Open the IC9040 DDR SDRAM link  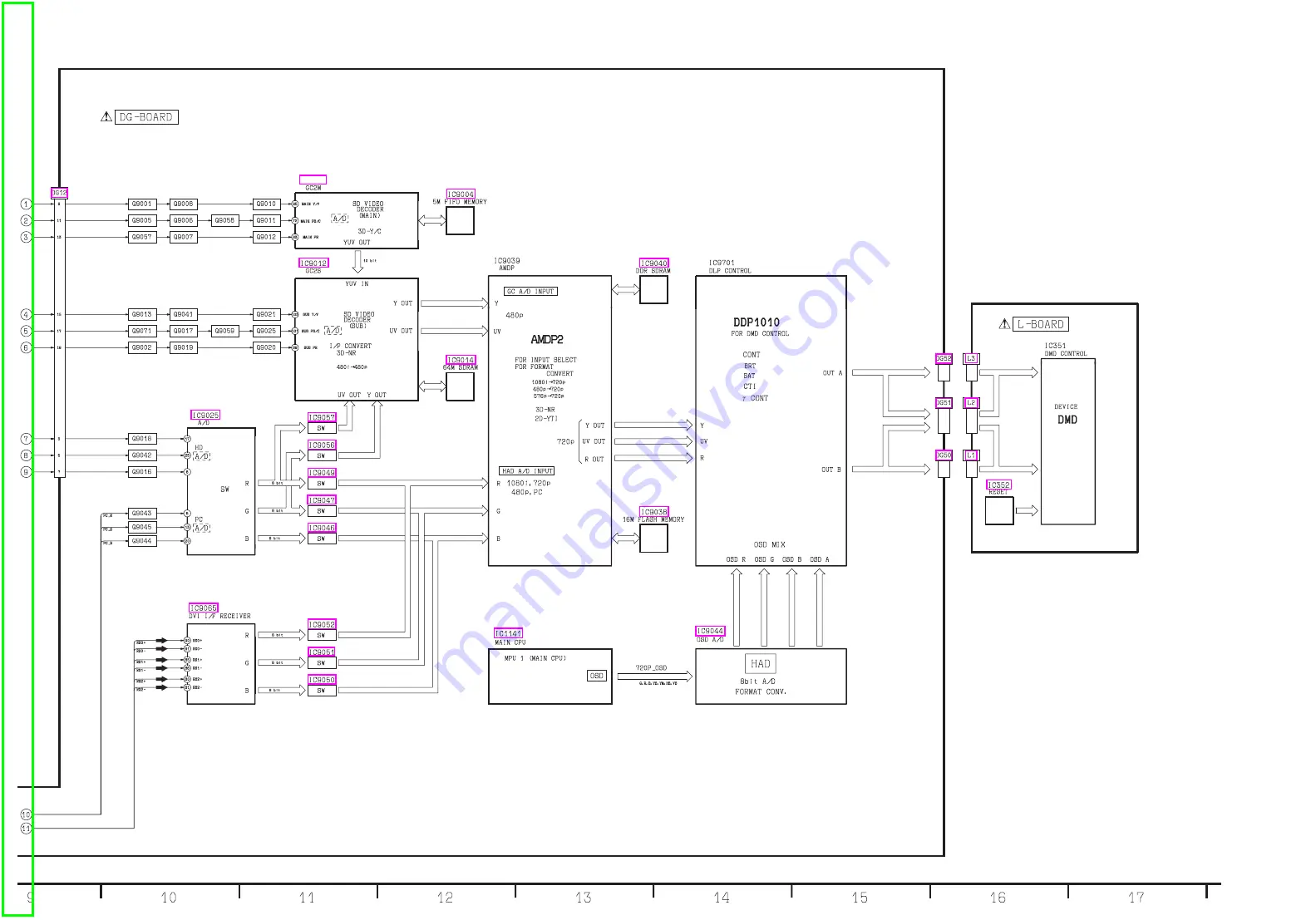pos(654,263)
